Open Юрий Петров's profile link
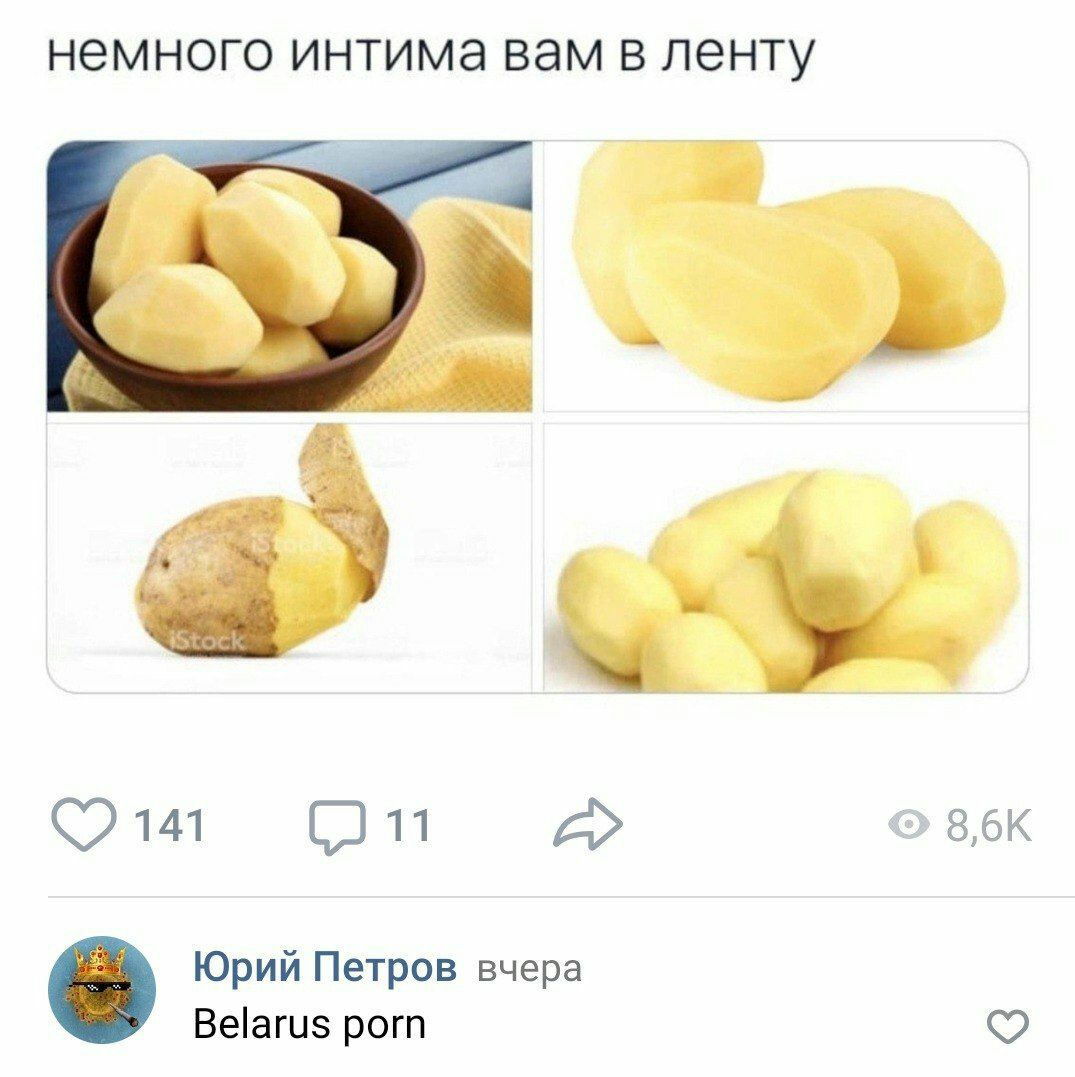Image resolution: width=1075 pixels, height=1077 pixels. [x=325, y=967]
